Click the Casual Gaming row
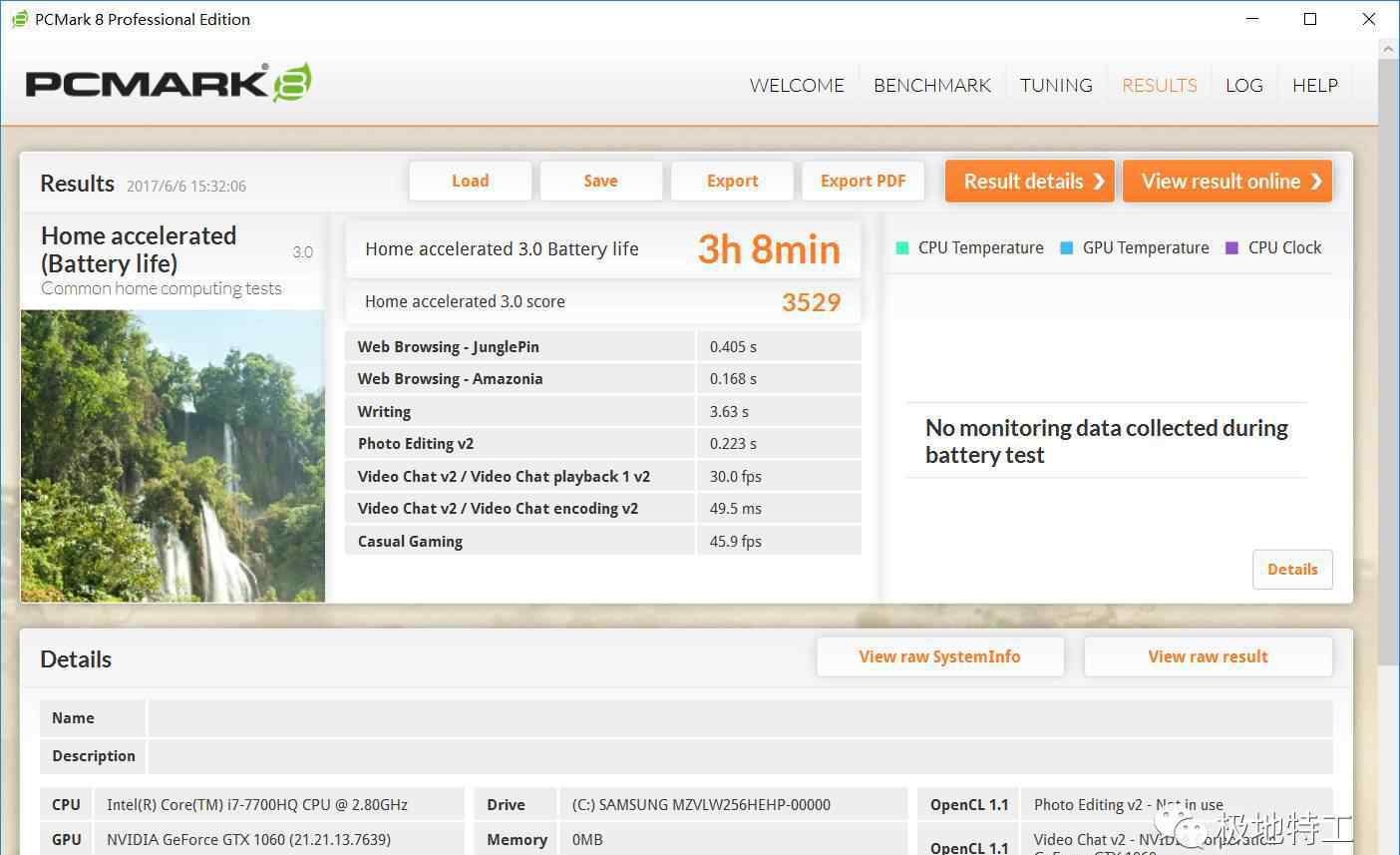The width and height of the screenshot is (1400, 855). pos(603,541)
